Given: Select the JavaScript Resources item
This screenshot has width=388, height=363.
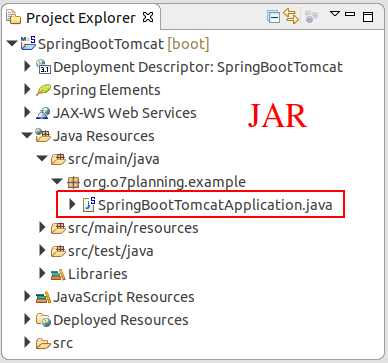Looking at the screenshot, I should tap(124, 297).
